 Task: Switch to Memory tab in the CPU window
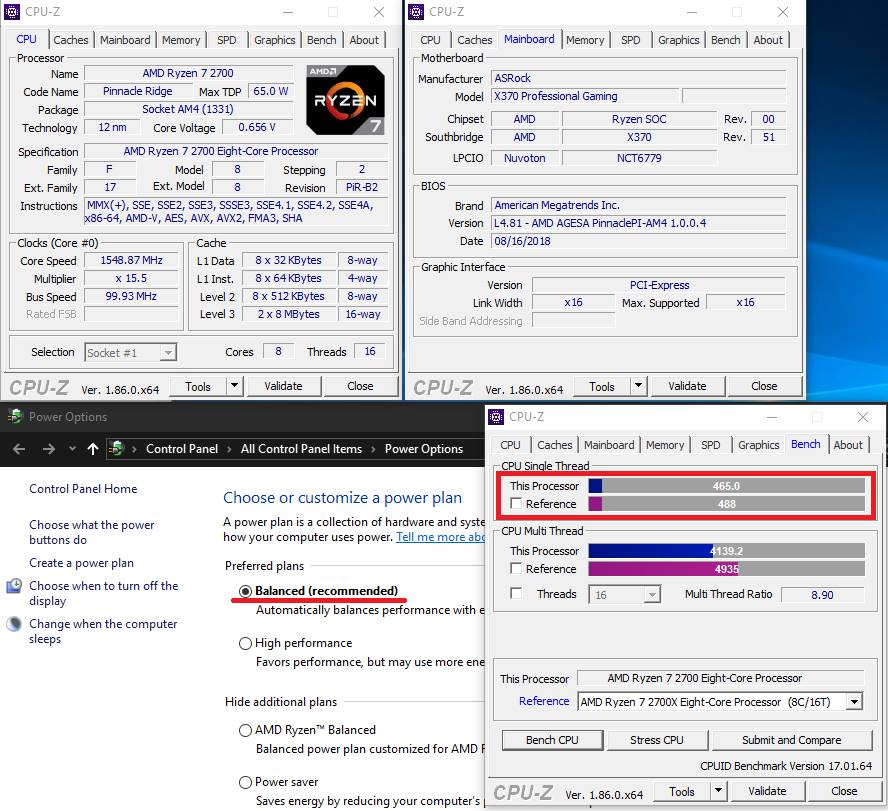181,40
